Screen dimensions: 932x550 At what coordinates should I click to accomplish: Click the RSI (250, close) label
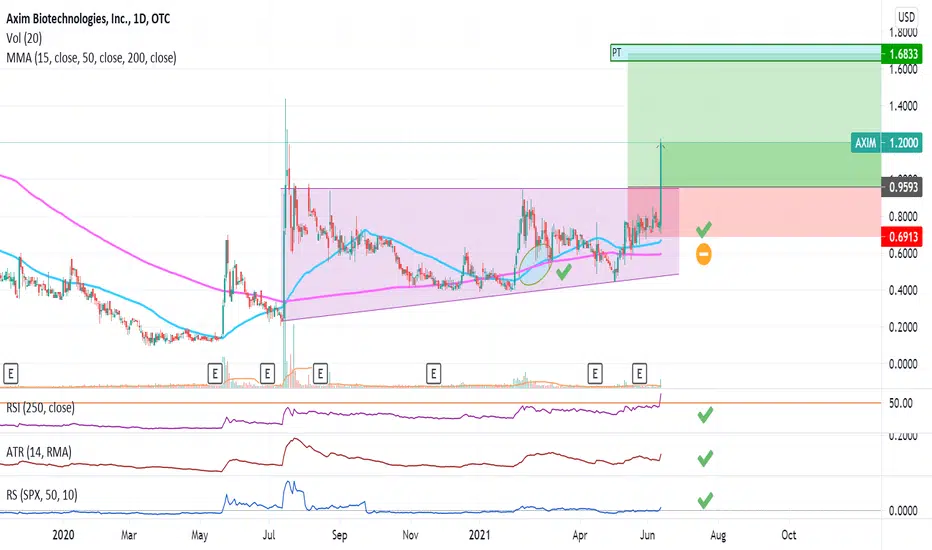[x=40, y=407]
